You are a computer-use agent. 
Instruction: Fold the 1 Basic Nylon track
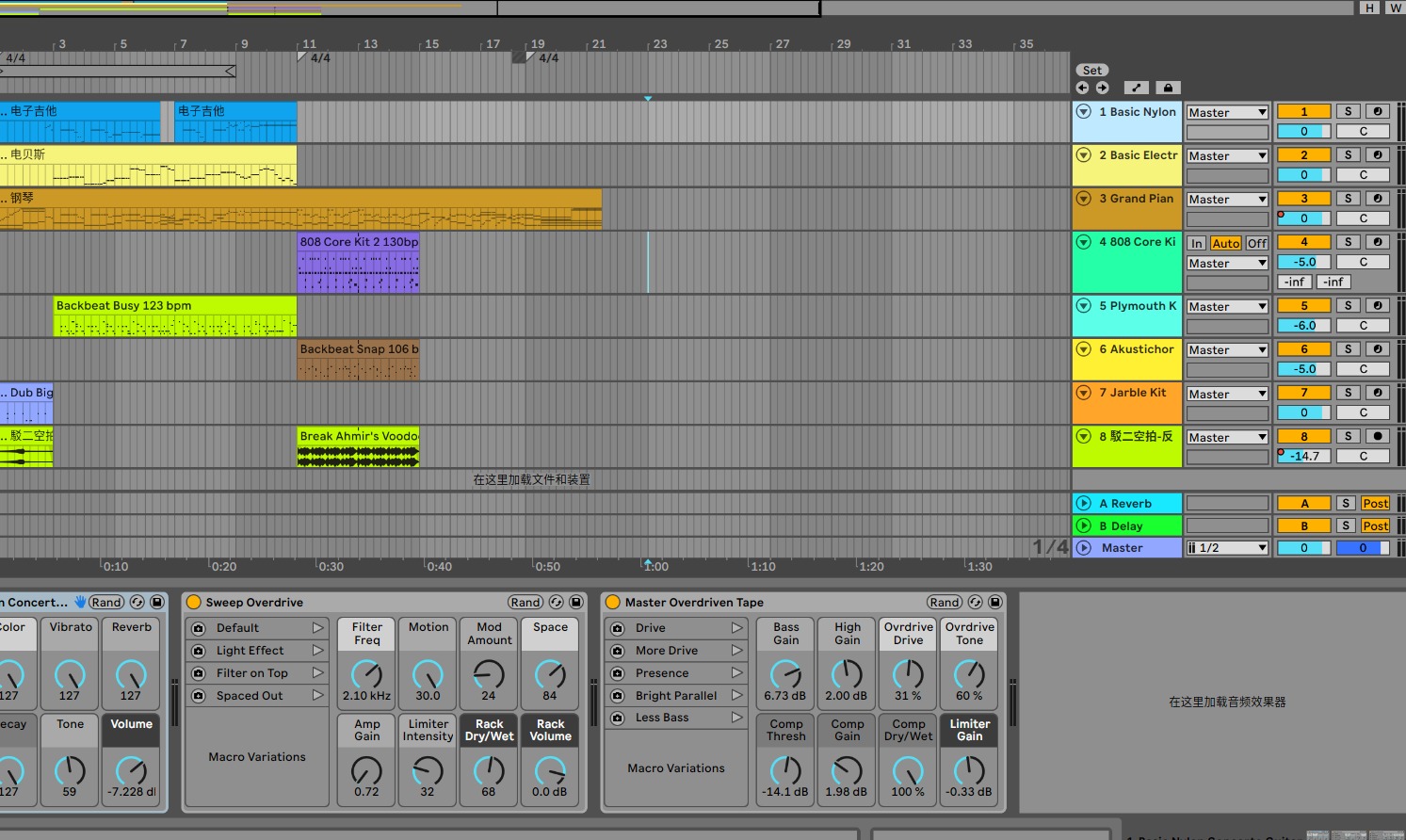[x=1084, y=111]
